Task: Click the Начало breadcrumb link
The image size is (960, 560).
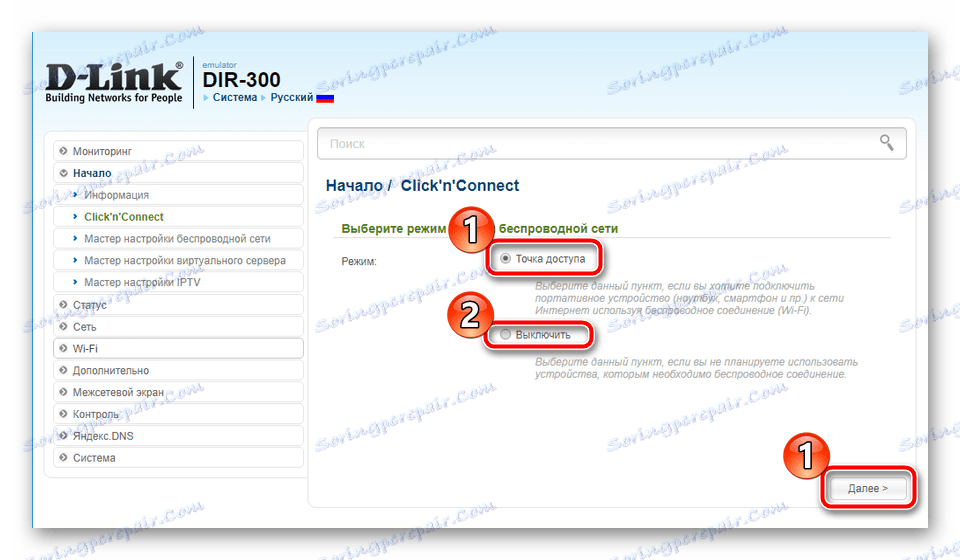Action: tap(354, 185)
